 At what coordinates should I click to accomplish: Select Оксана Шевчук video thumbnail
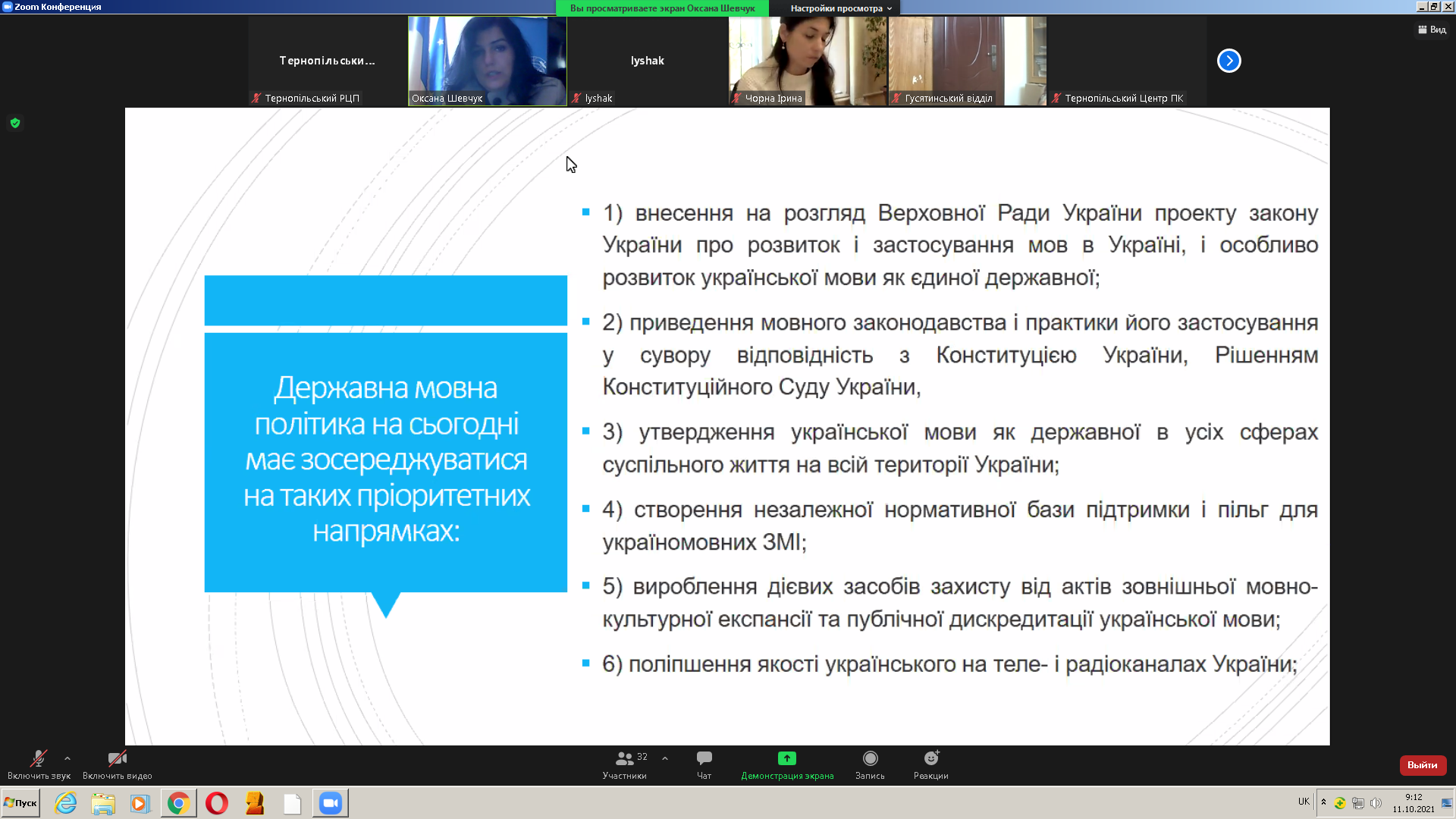[487, 61]
